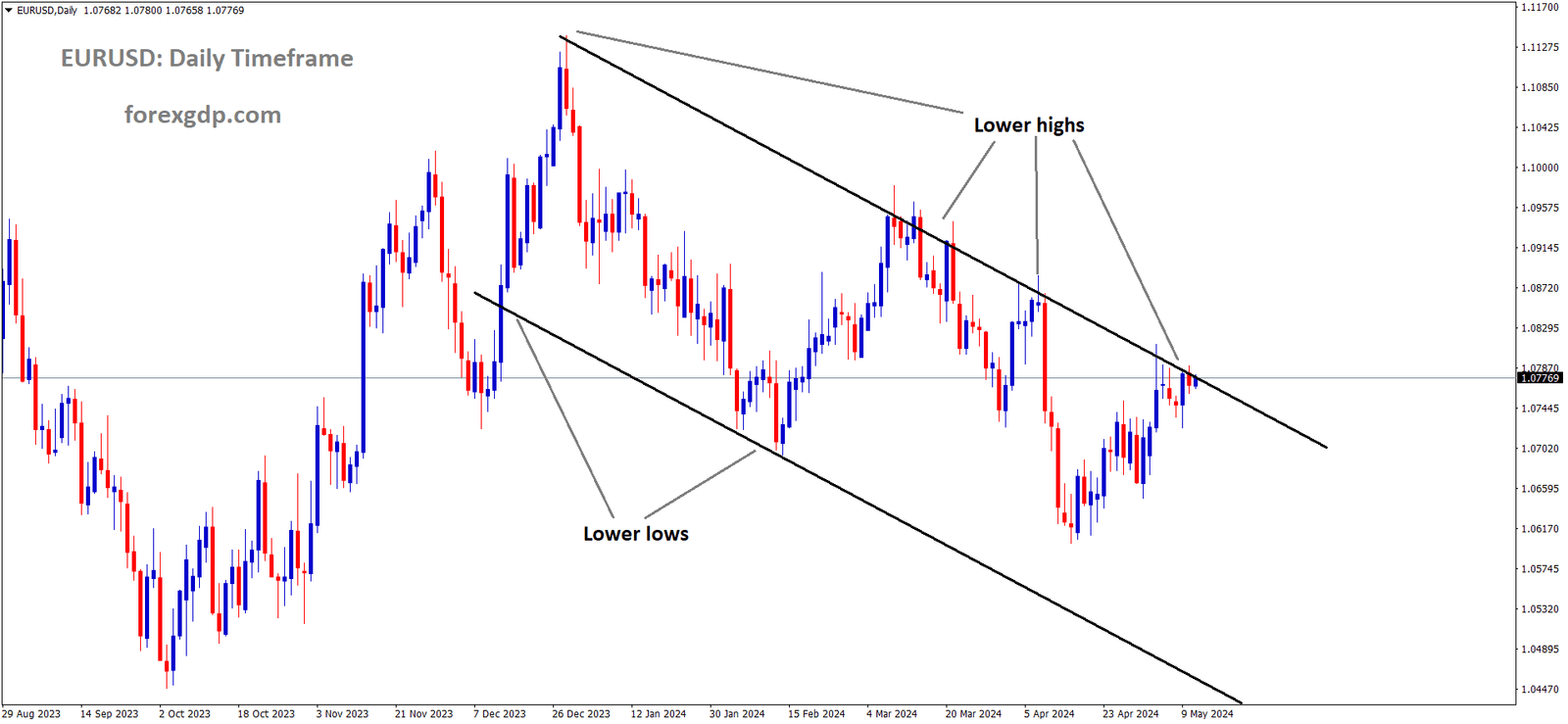This screenshot has width=1568, height=724.
Task: Click the 12 Jan 2024 date label
Action: pos(659,714)
